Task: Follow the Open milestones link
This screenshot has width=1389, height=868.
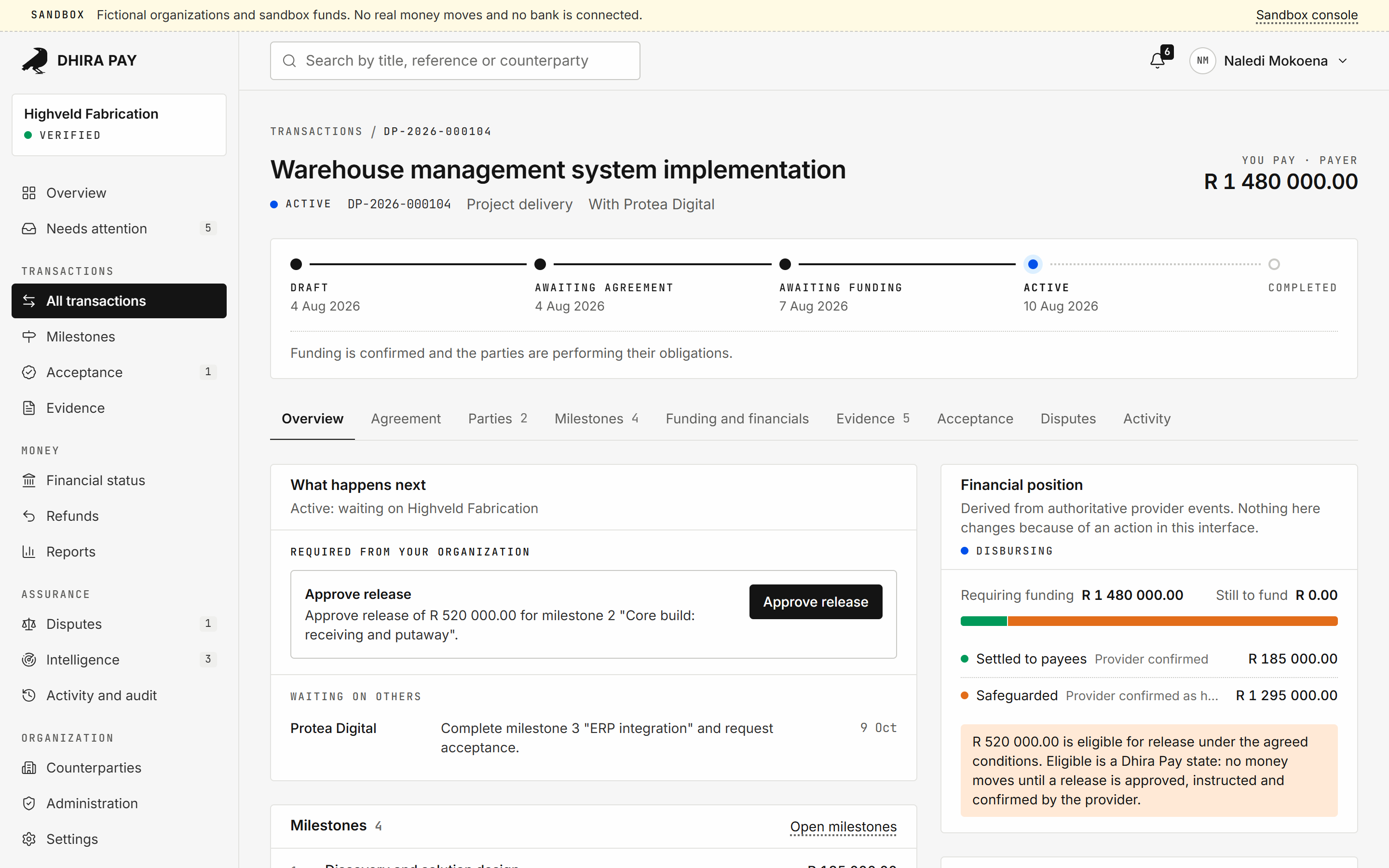Action: point(843,826)
